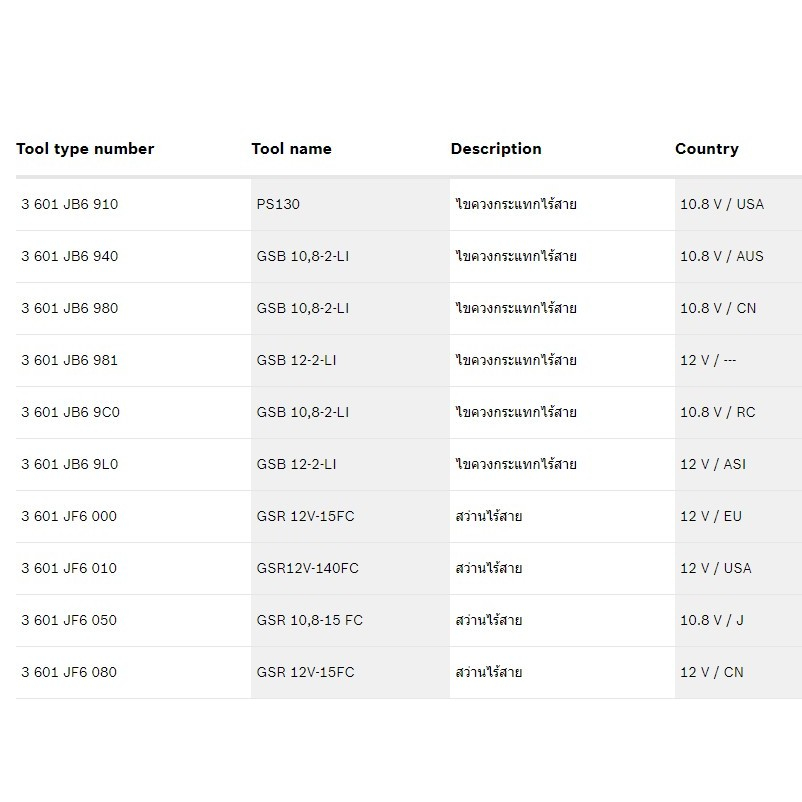802x802 pixels.
Task: Click "สว่านไร้สาย" description in JF6 050 row
Action: 489,620
